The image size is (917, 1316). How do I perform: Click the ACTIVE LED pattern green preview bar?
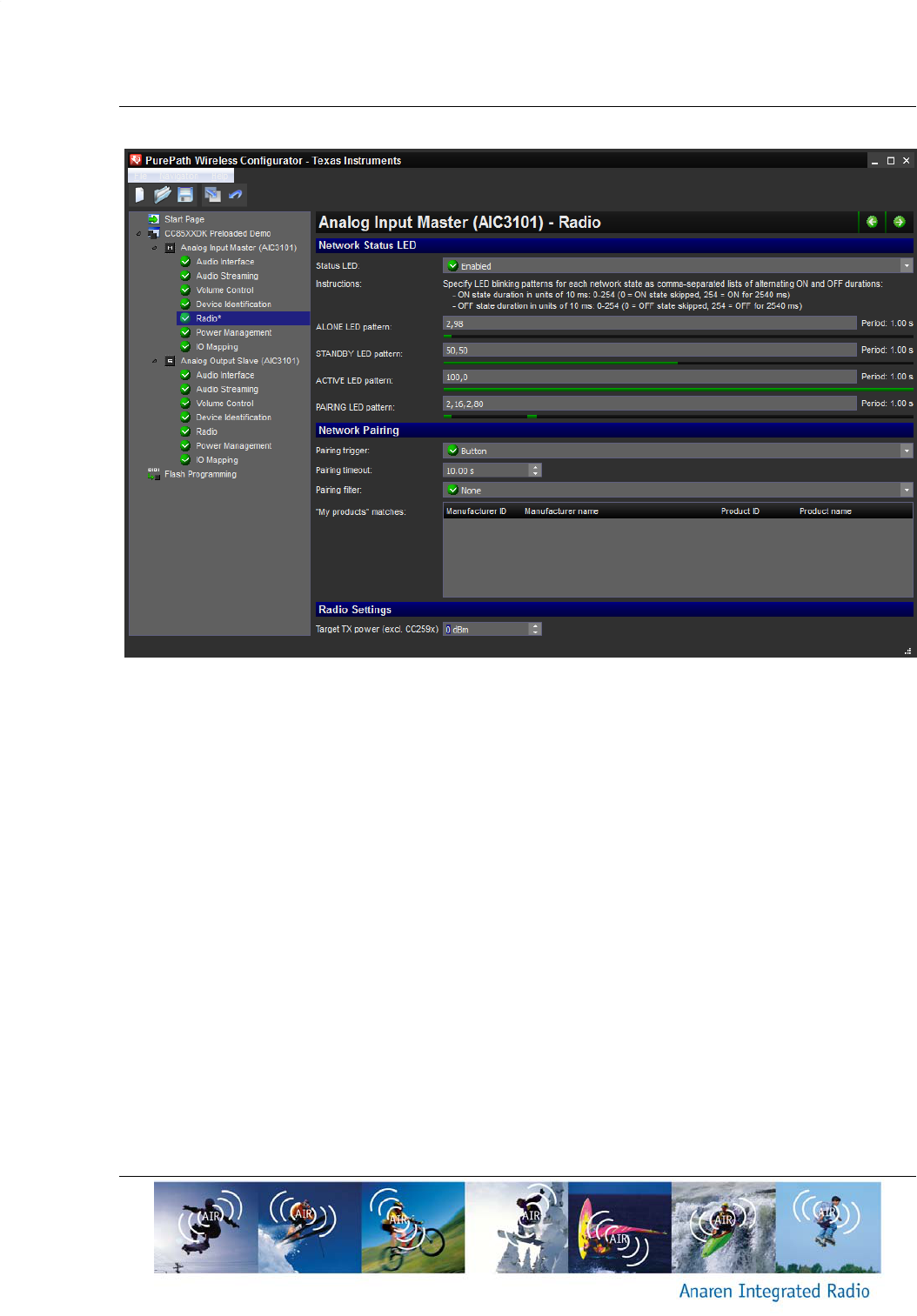(678, 390)
